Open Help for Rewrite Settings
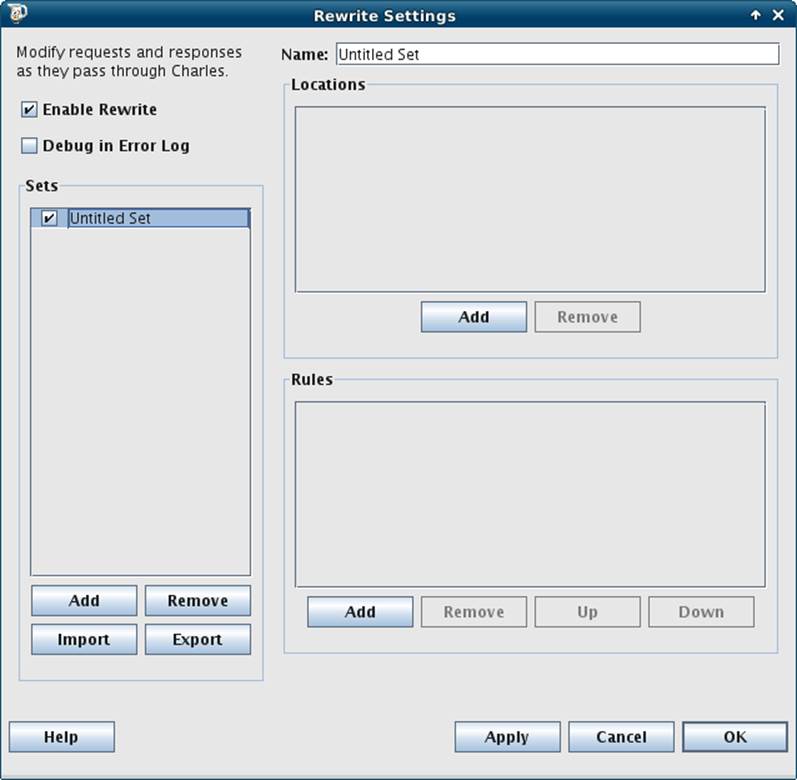 [x=62, y=737]
